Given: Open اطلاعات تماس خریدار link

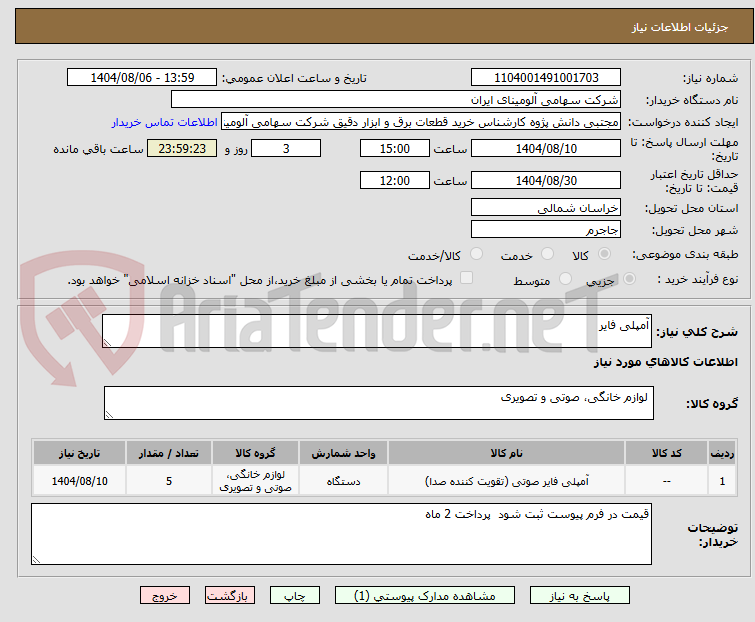Looking at the screenshot, I should (x=165, y=122).
